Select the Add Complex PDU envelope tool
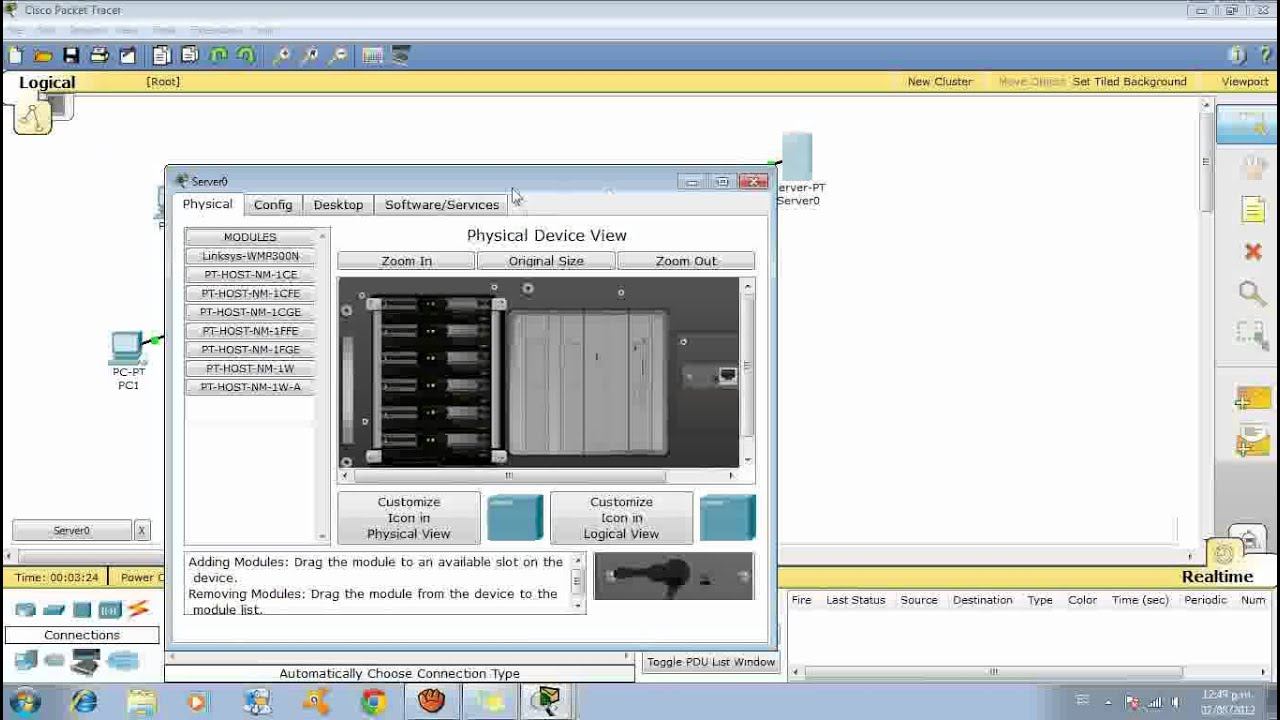 pyautogui.click(x=1252, y=441)
